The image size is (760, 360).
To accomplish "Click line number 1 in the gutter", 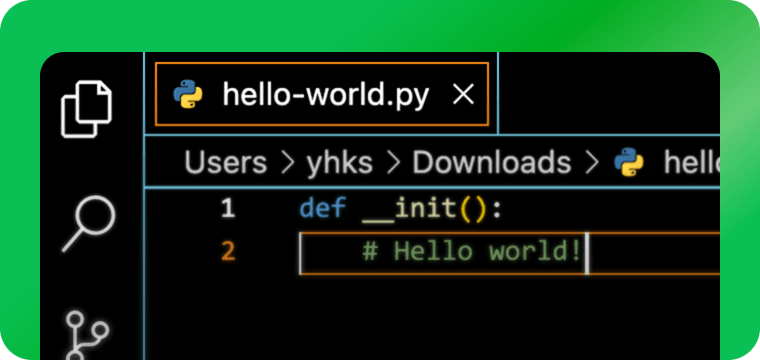I will pos(228,209).
